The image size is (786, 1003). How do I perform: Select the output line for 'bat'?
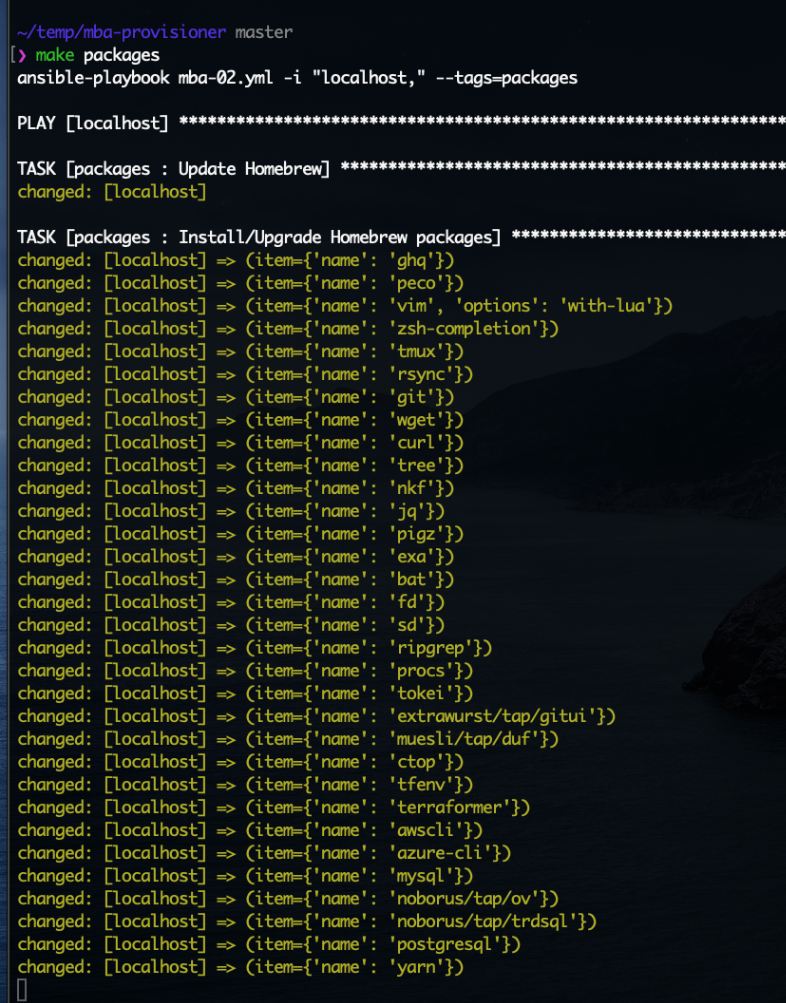coord(236,580)
